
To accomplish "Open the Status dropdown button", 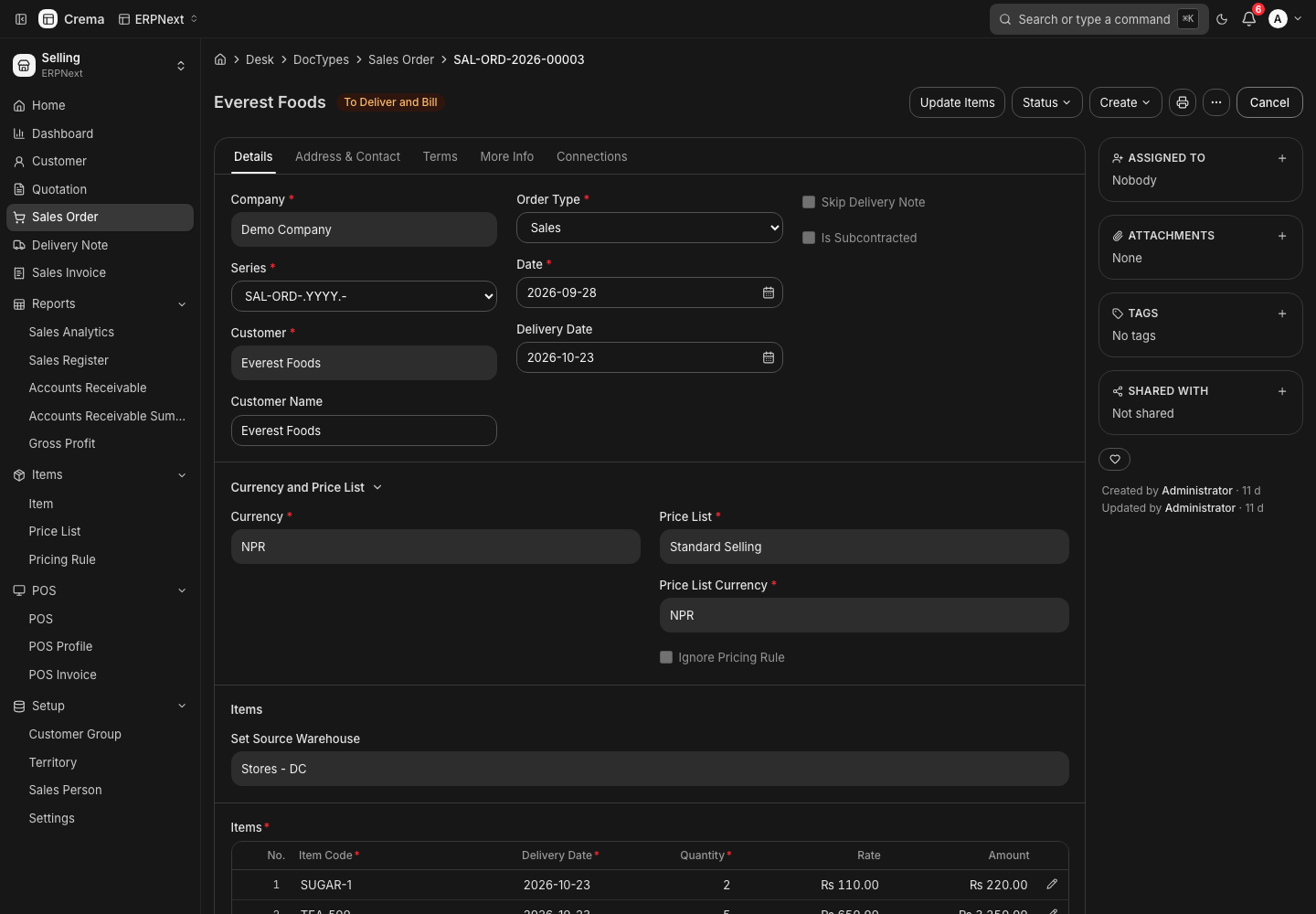I will point(1047,102).
